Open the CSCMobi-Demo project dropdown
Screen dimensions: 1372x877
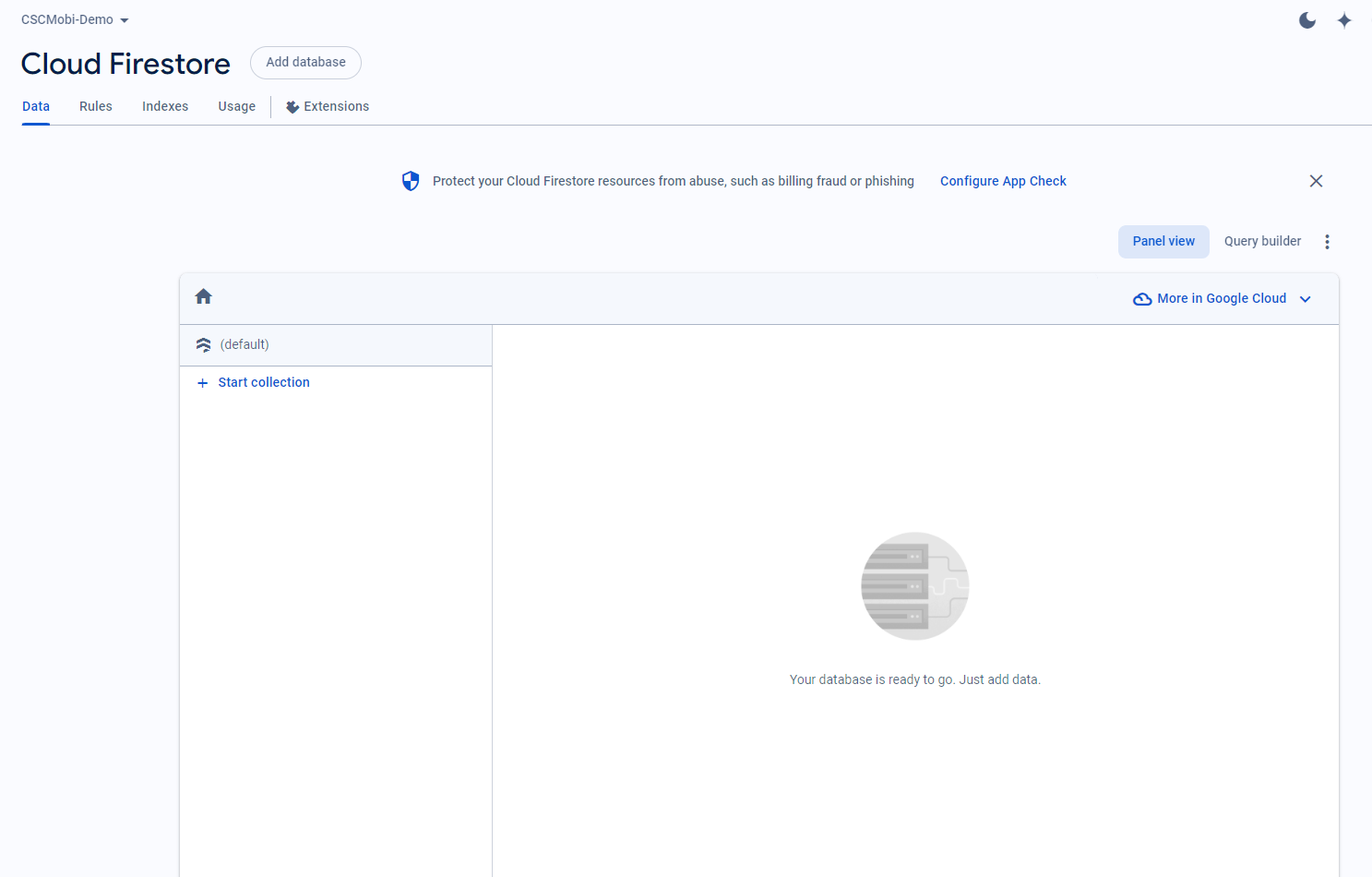coord(75,20)
